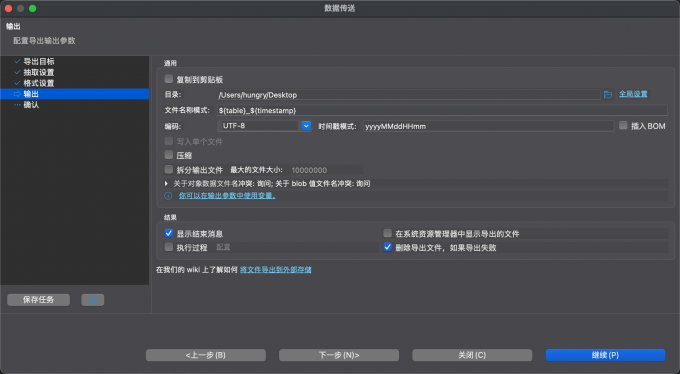Toggle the 拆分输出文件 checkbox
Viewport: 680px width, 374px height.
click(169, 169)
